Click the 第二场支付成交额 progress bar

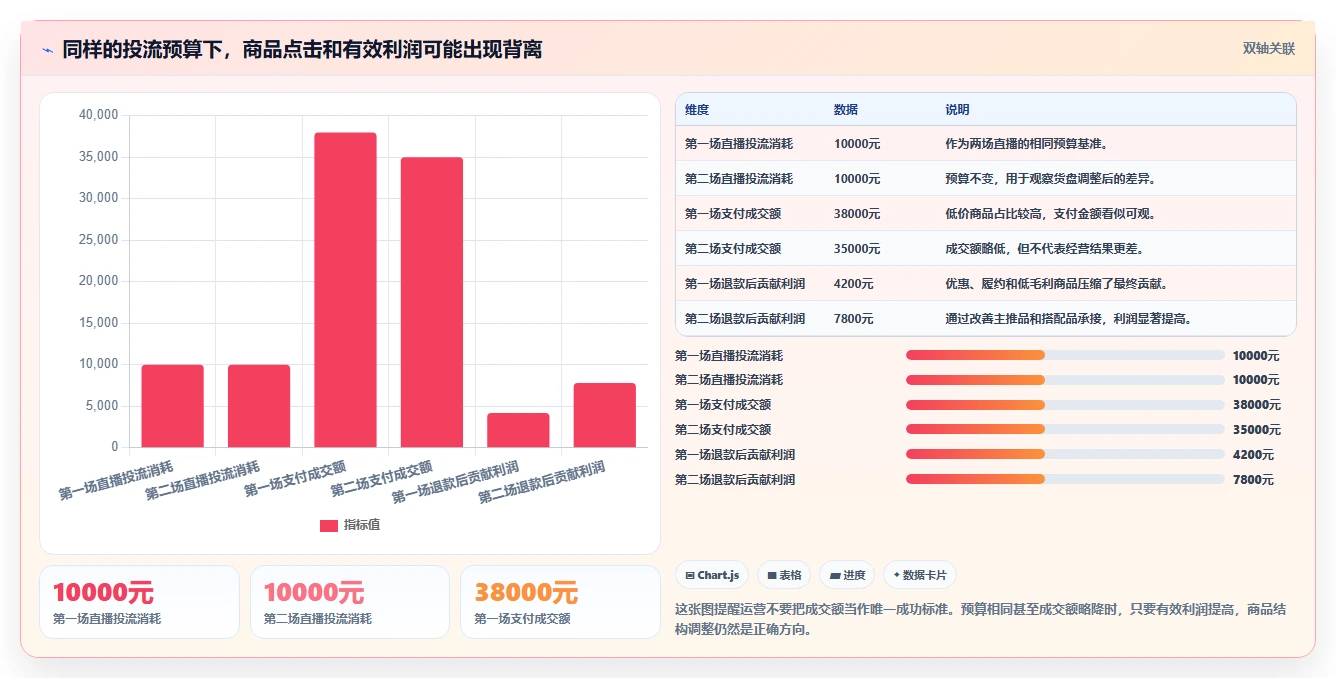point(1065,430)
